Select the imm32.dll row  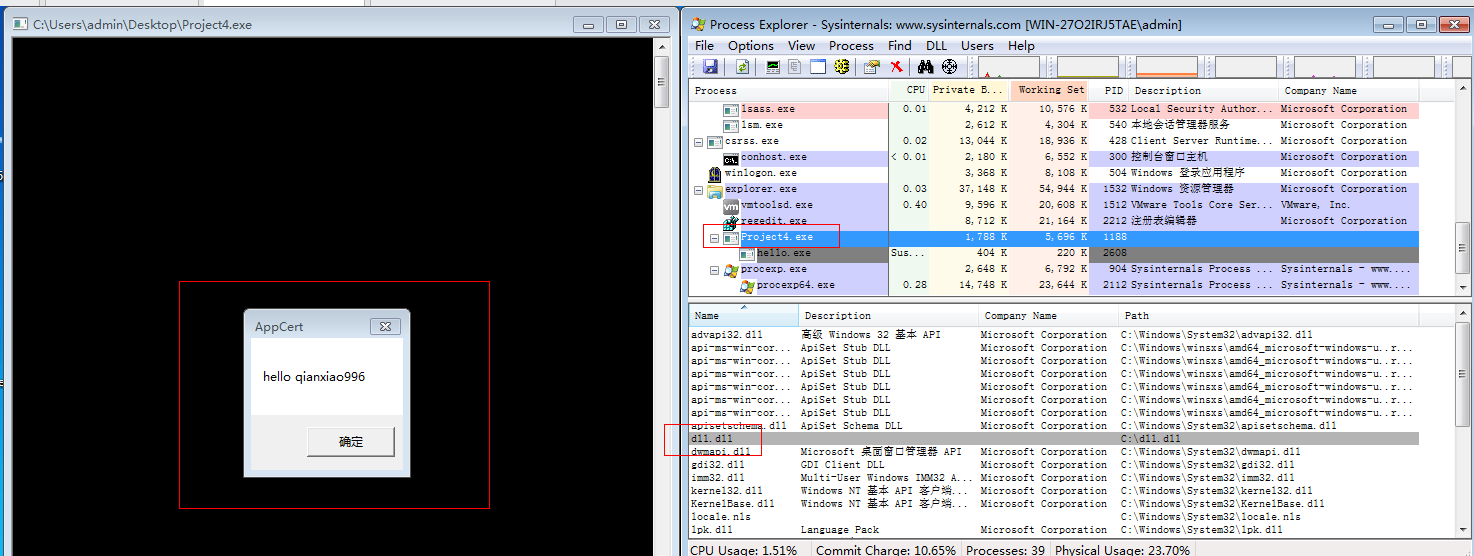(1054, 478)
